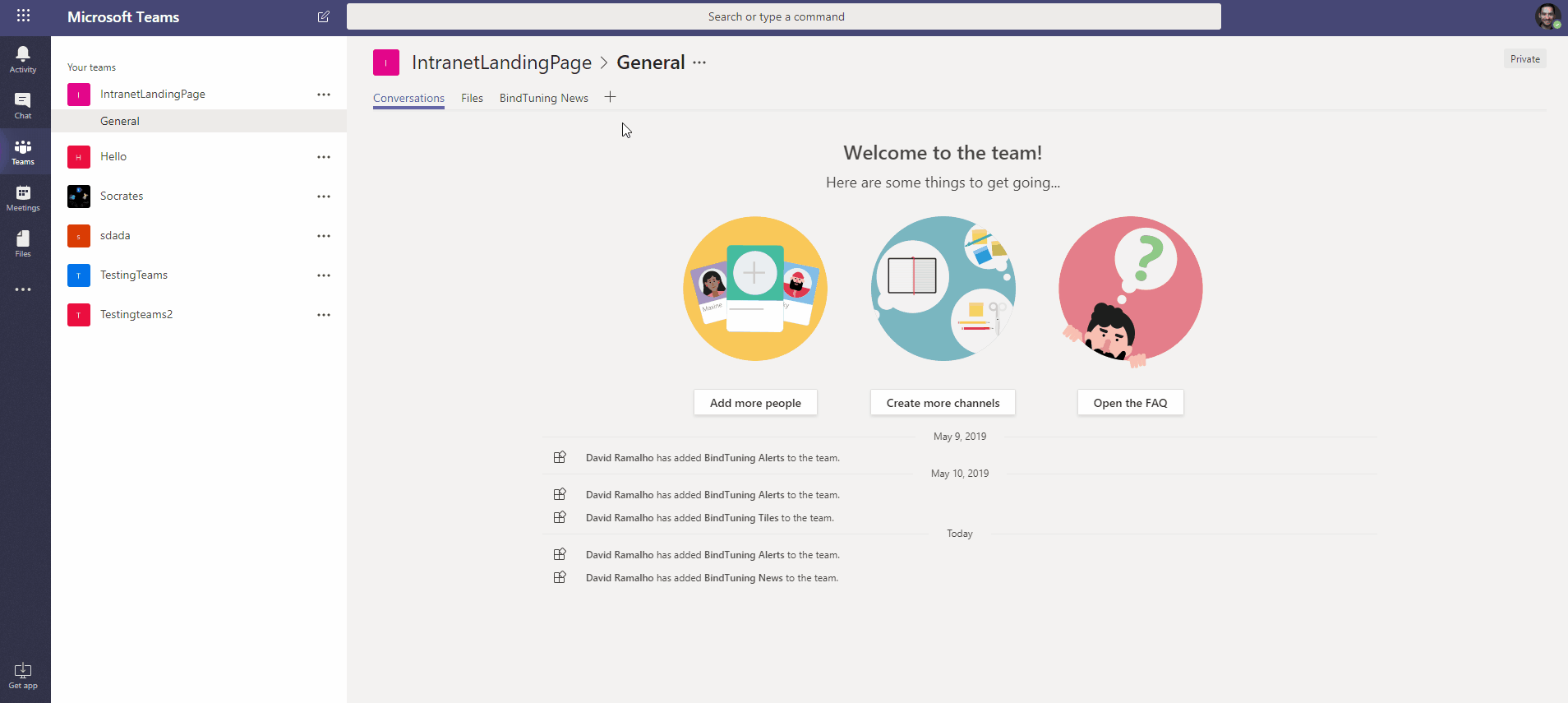Screen dimensions: 1568x703
Task: Click the 'May 9, 2019' date separator
Action: pos(960,437)
